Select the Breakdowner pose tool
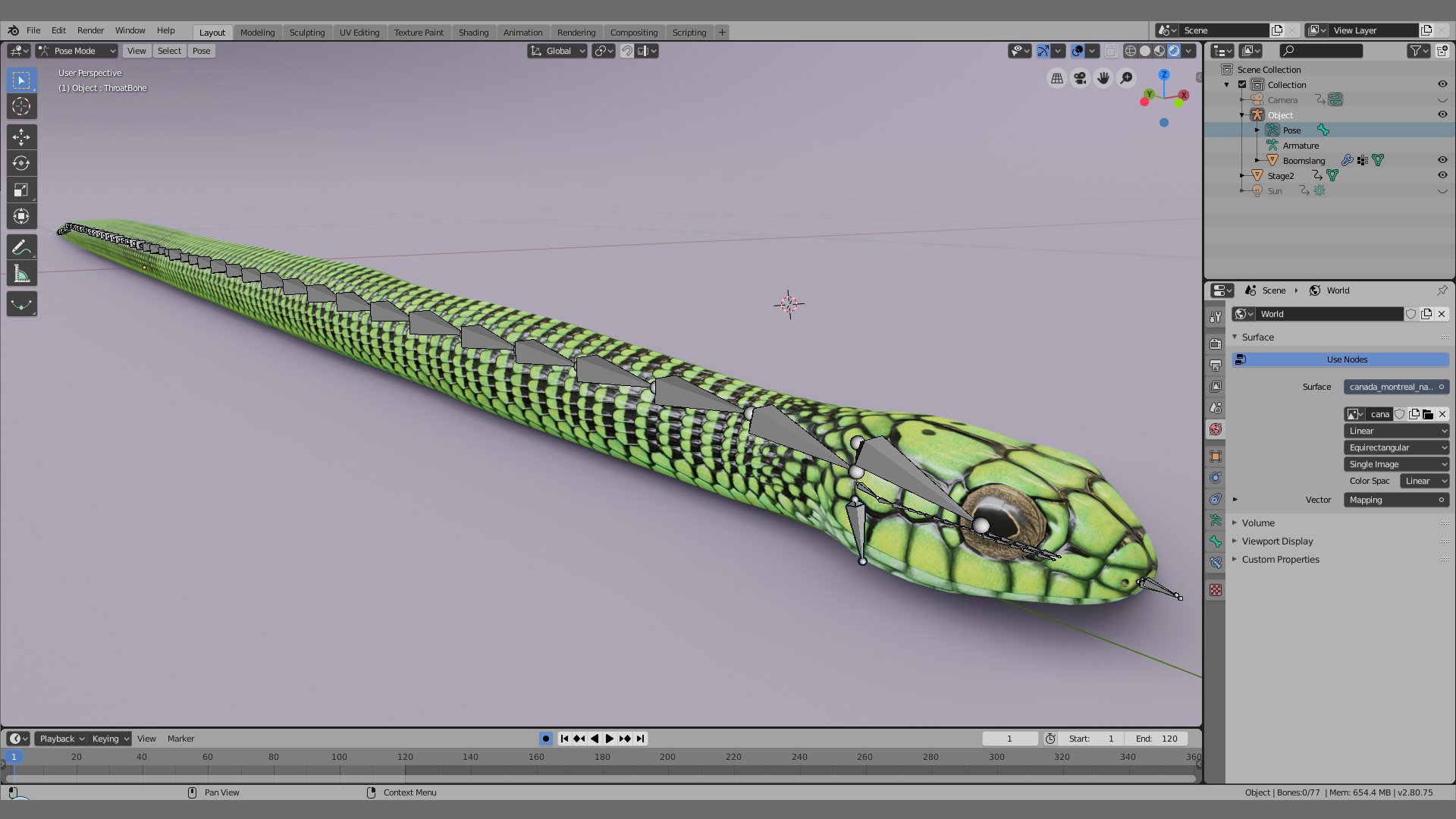The height and width of the screenshot is (819, 1456). [x=21, y=304]
